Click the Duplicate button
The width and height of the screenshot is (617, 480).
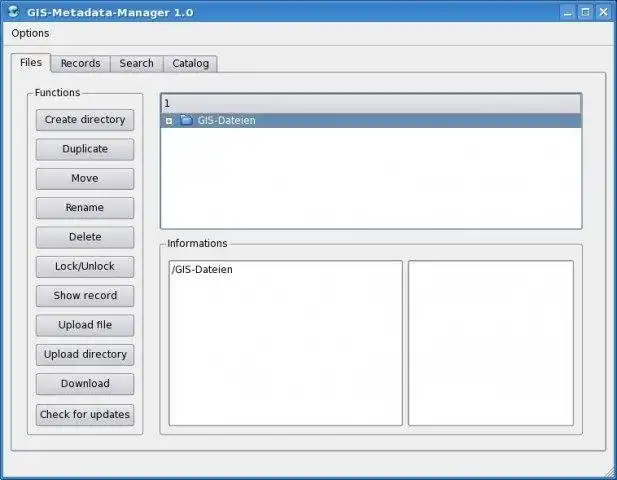85,149
